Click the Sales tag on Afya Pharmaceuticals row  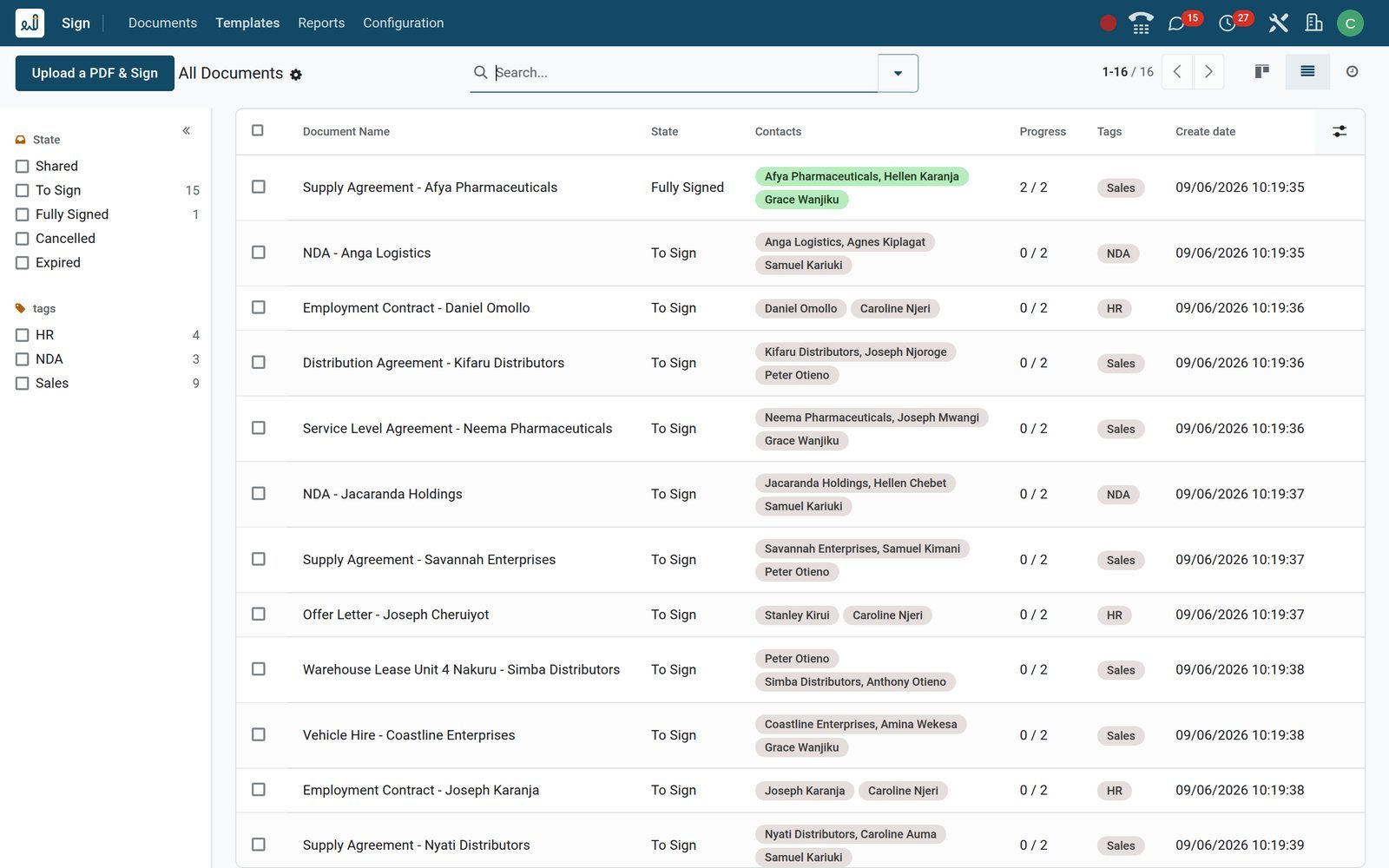pos(1121,187)
